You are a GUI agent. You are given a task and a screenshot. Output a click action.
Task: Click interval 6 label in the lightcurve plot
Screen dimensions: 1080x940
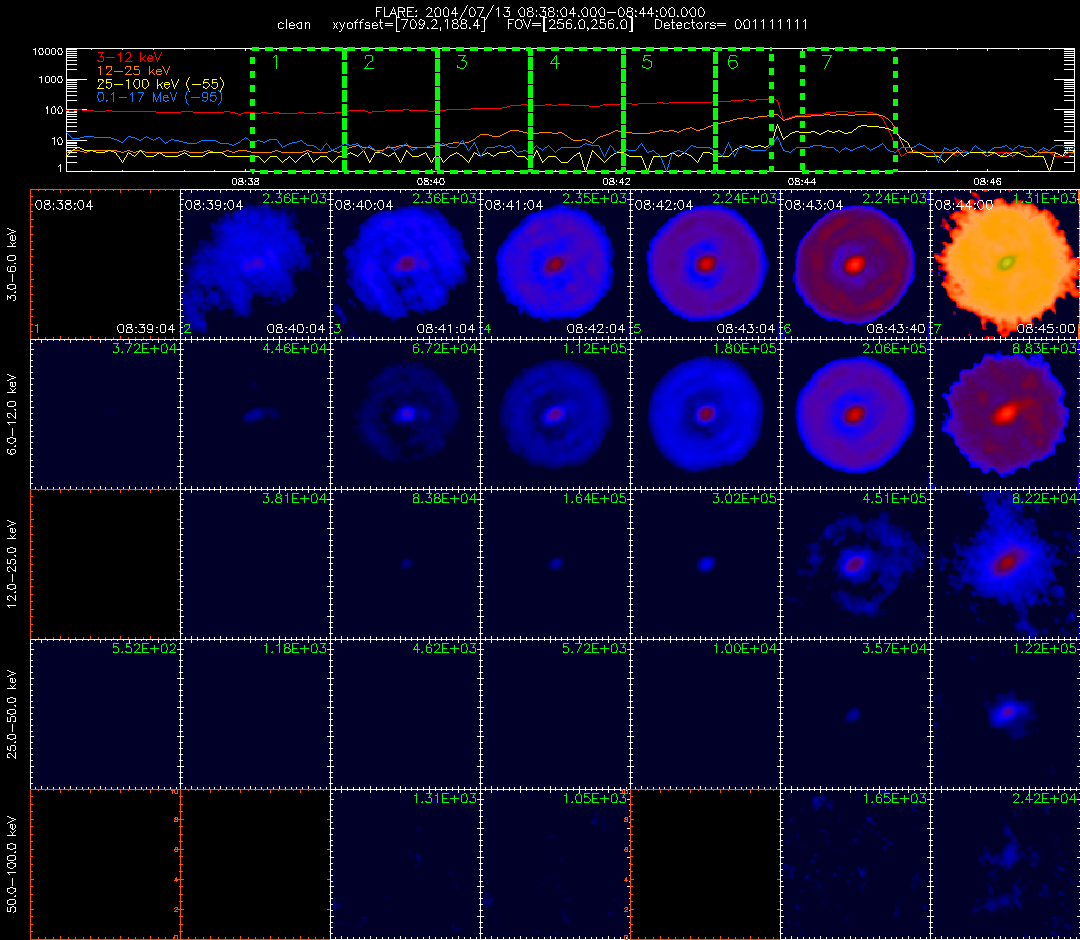[x=733, y=63]
